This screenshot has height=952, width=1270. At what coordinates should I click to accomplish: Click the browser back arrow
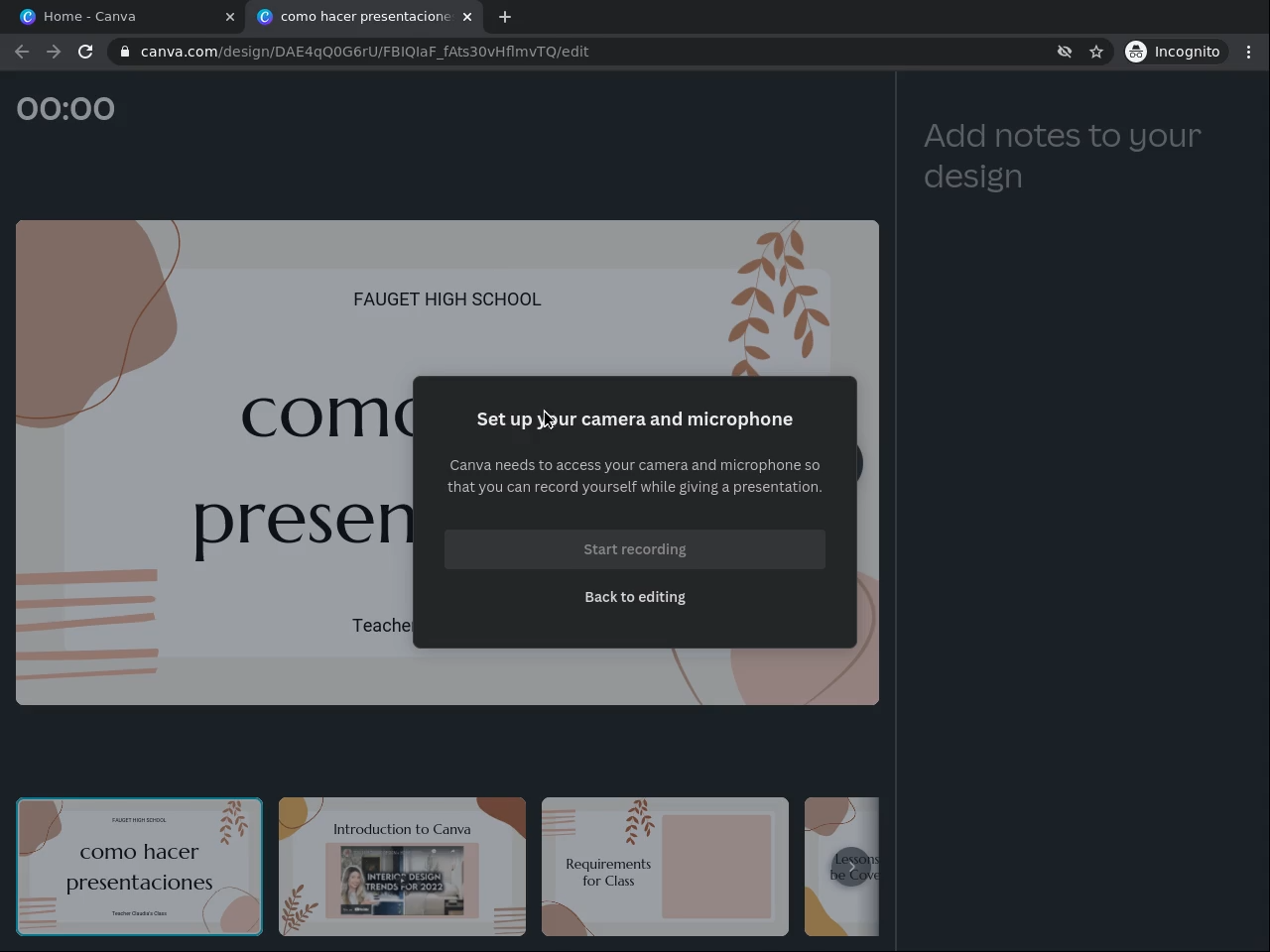[x=22, y=52]
